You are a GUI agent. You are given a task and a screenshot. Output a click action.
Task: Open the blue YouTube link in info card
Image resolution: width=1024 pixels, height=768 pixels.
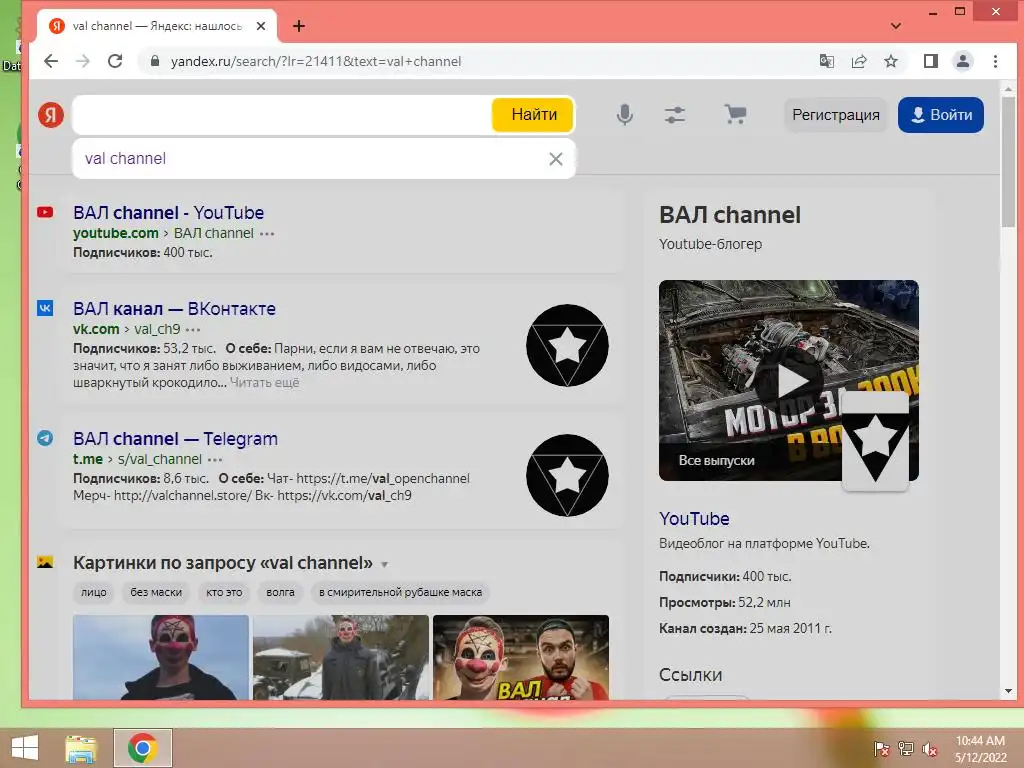(x=694, y=519)
